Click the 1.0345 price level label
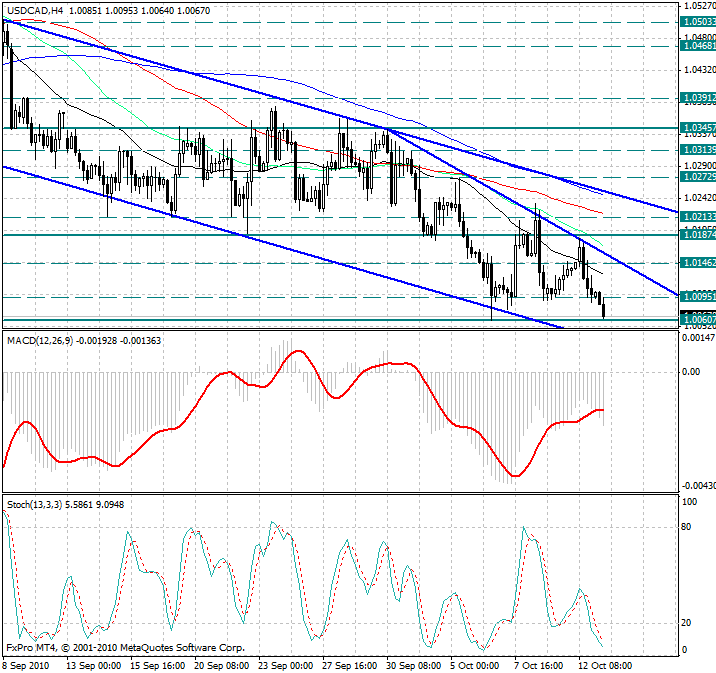Viewport: 716px width, 673px height. 698,127
